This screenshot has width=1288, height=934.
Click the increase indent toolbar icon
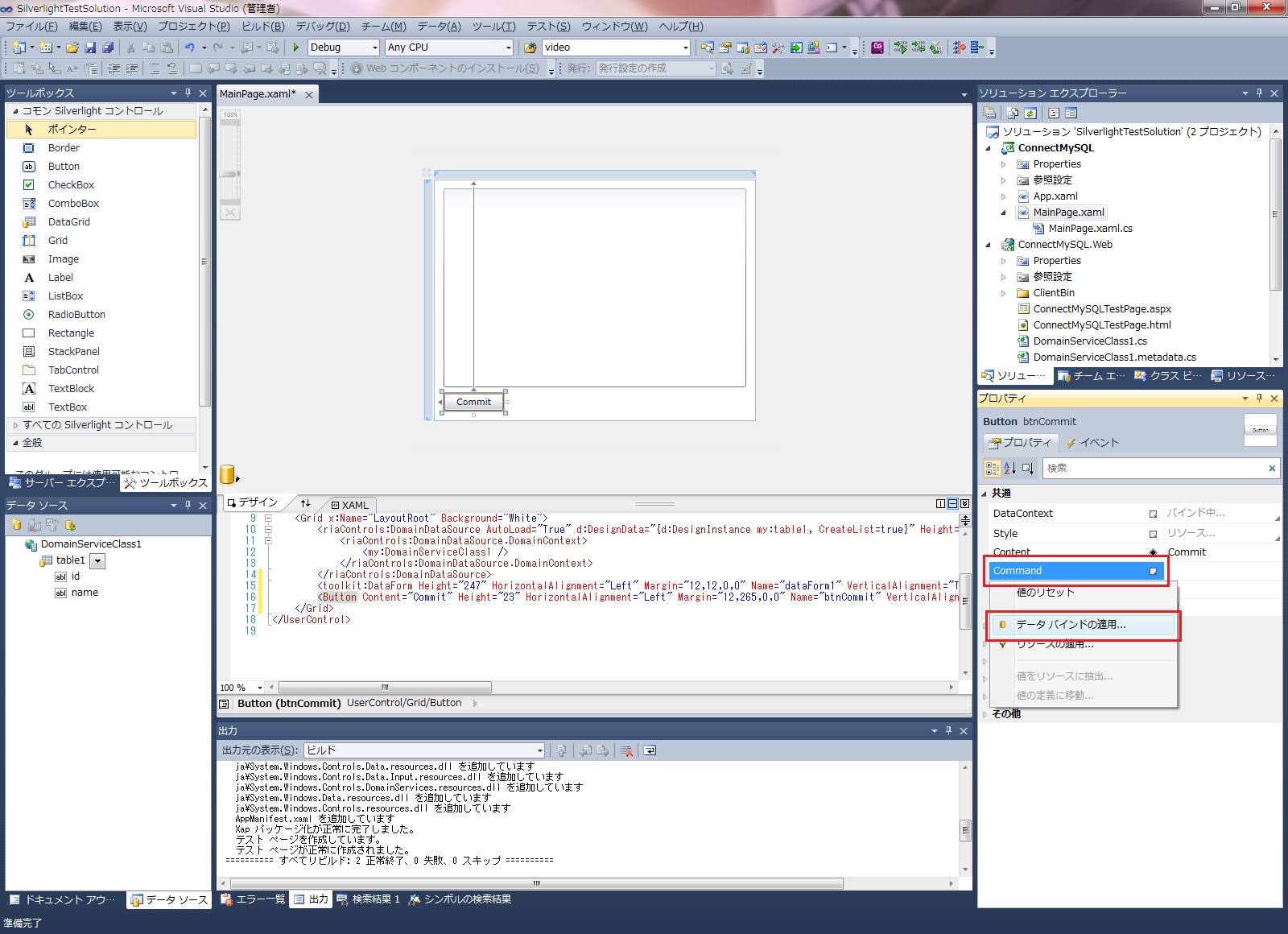click(132, 68)
